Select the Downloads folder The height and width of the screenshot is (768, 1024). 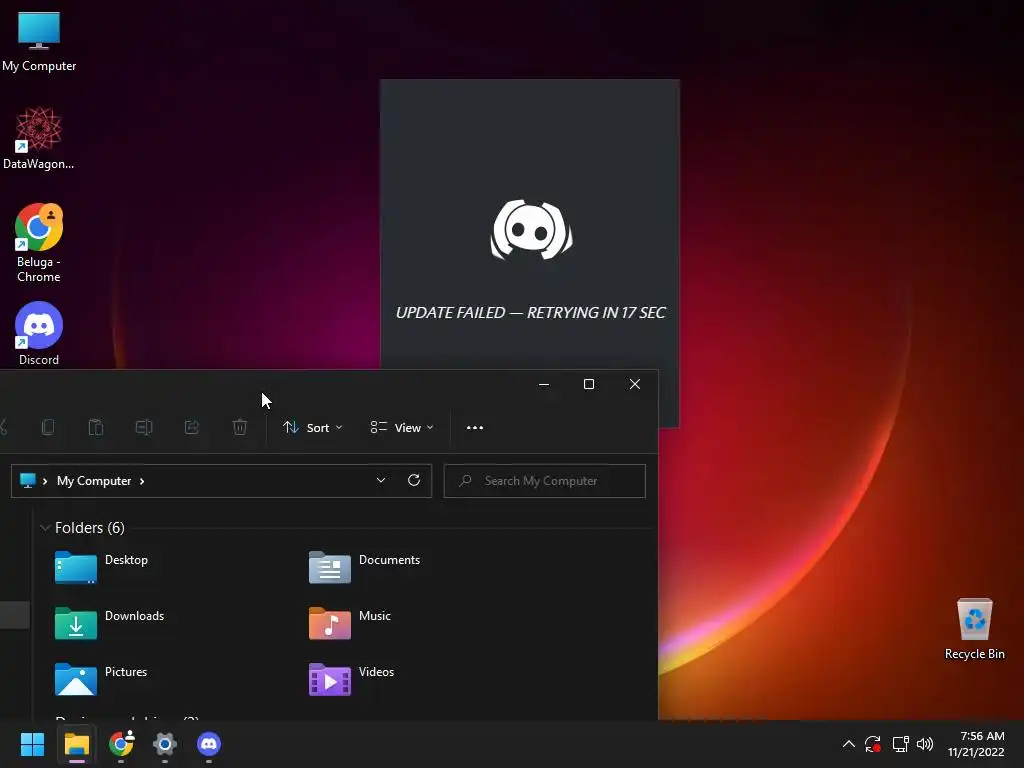click(110, 623)
